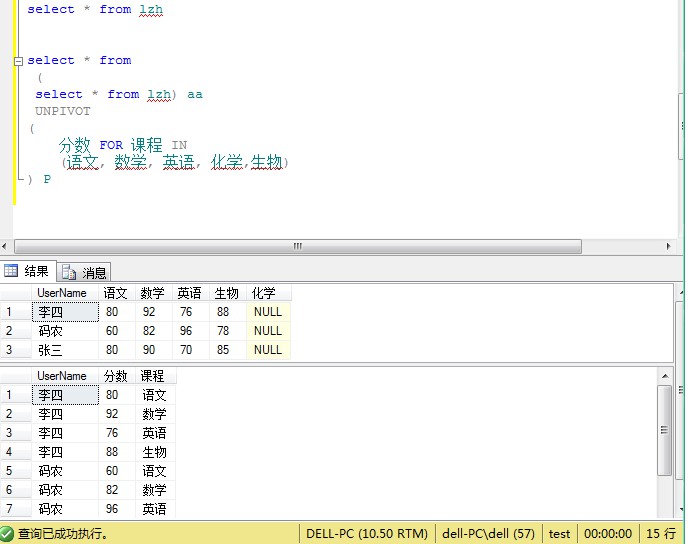This screenshot has height=544, width=688.
Task: Click the test database name in status bar
Action: point(559,534)
